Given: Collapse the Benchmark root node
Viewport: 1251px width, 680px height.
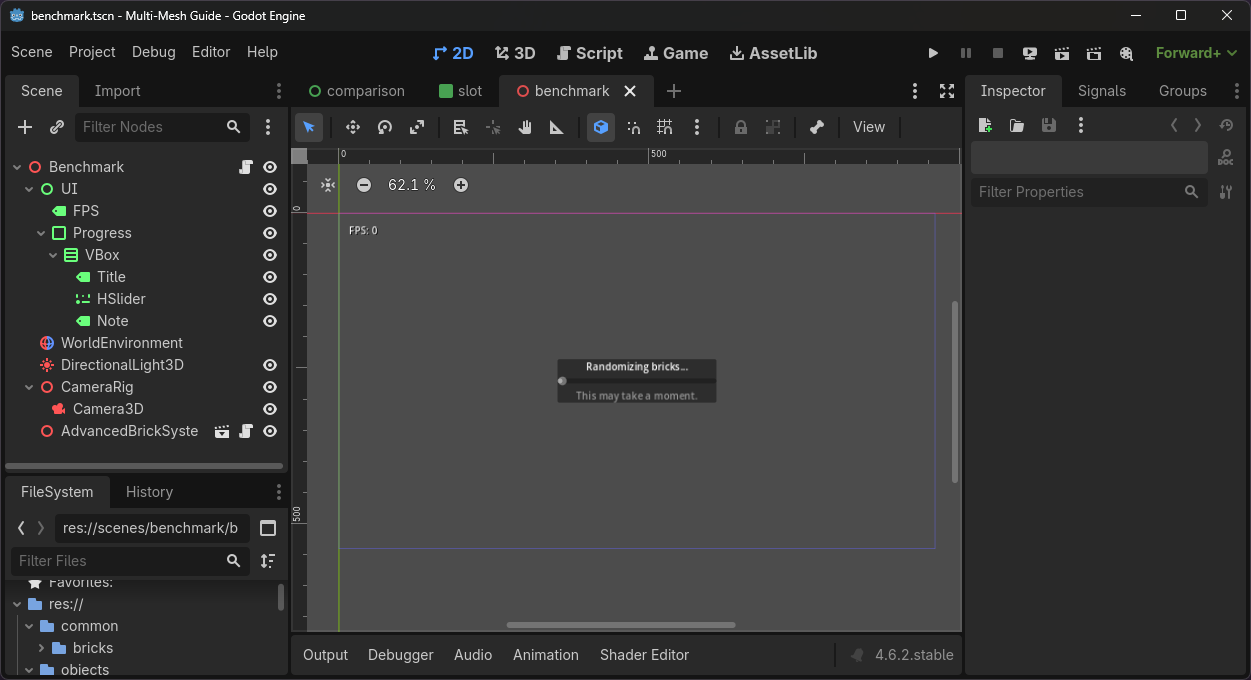Looking at the screenshot, I should click(17, 167).
